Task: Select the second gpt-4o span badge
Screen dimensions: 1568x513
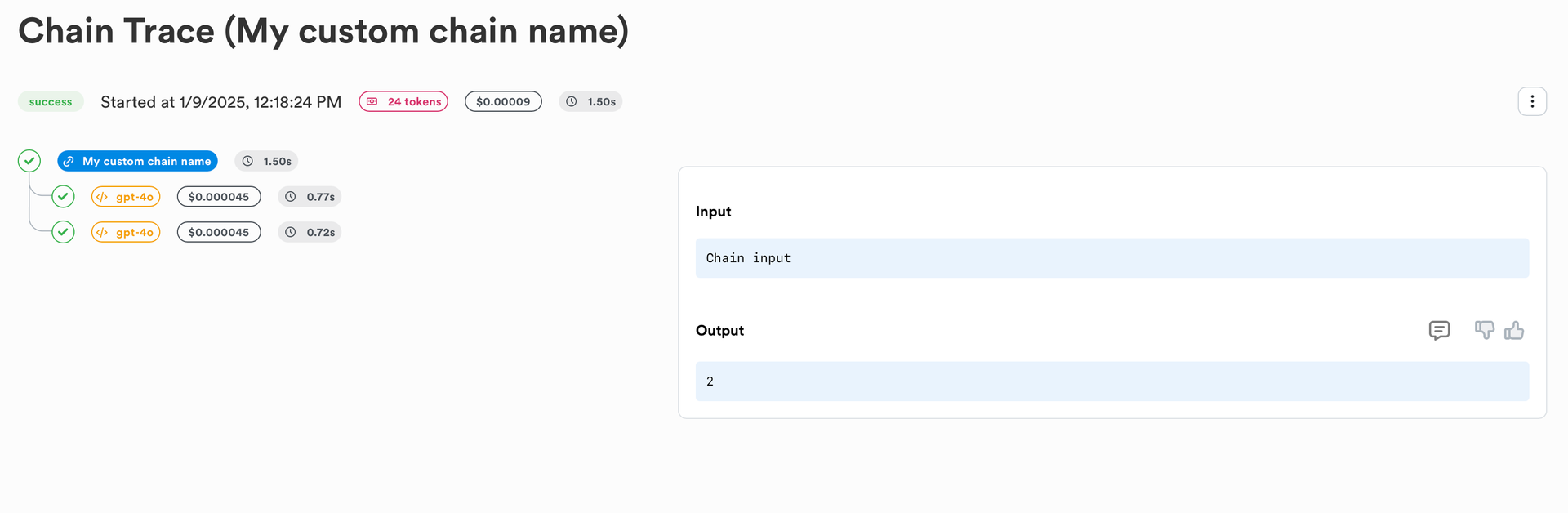Action: click(x=126, y=232)
